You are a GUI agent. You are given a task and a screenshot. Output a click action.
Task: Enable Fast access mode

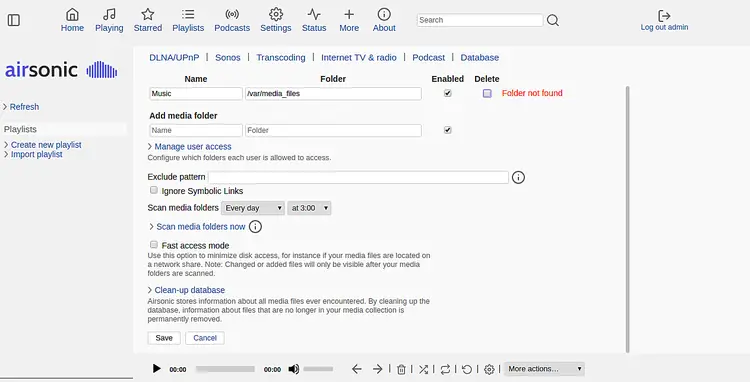point(154,245)
